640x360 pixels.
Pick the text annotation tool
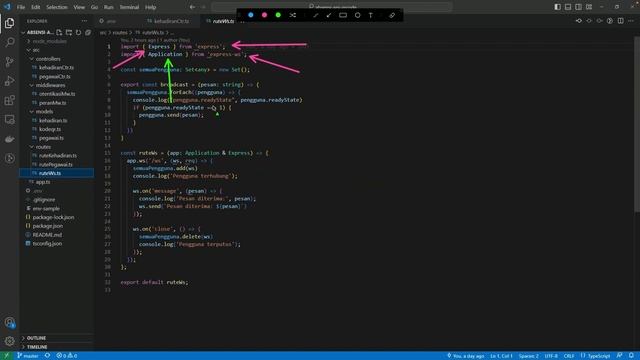tap(371, 16)
